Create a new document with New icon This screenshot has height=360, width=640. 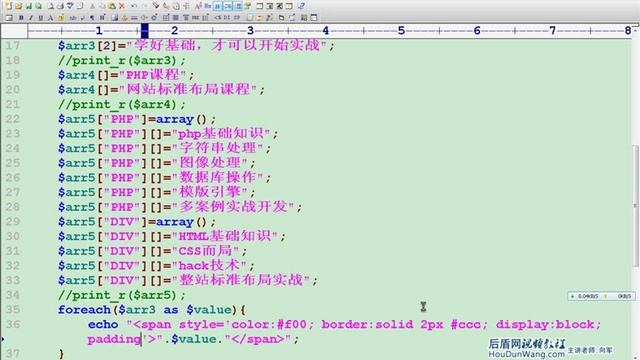pyautogui.click(x=8, y=6)
